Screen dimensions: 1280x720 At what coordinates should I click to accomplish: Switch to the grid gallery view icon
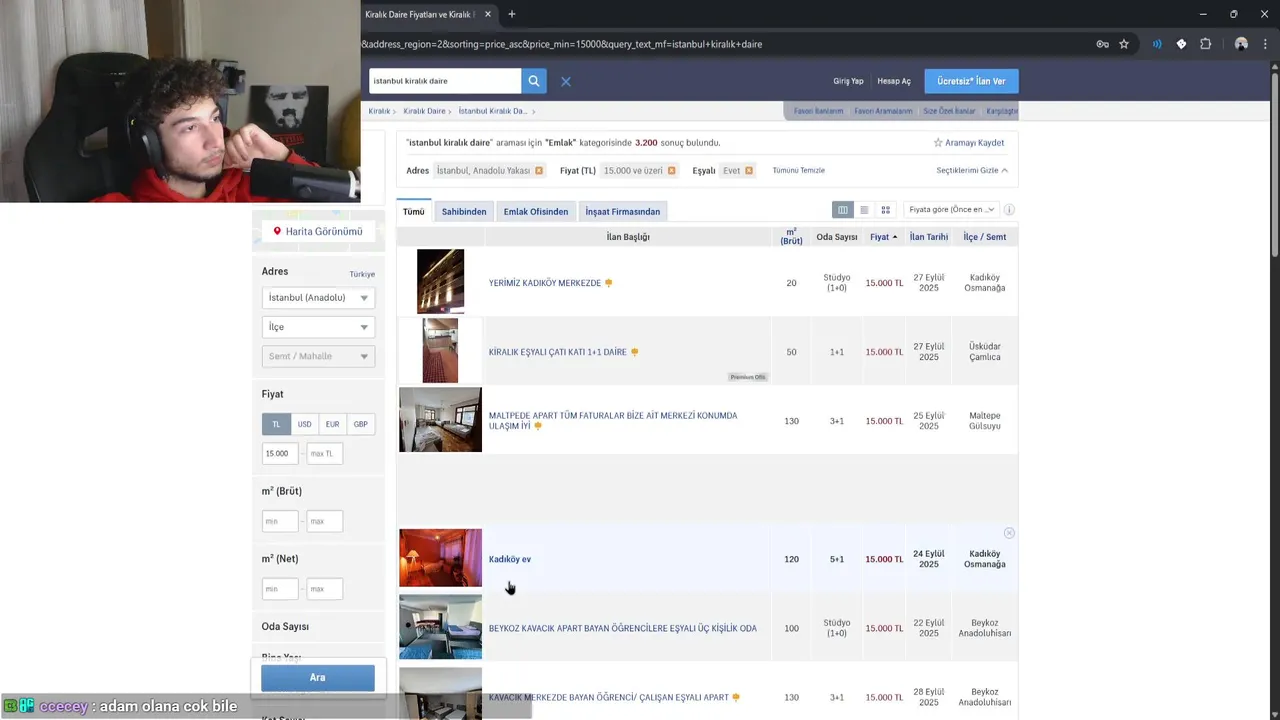pos(885,210)
